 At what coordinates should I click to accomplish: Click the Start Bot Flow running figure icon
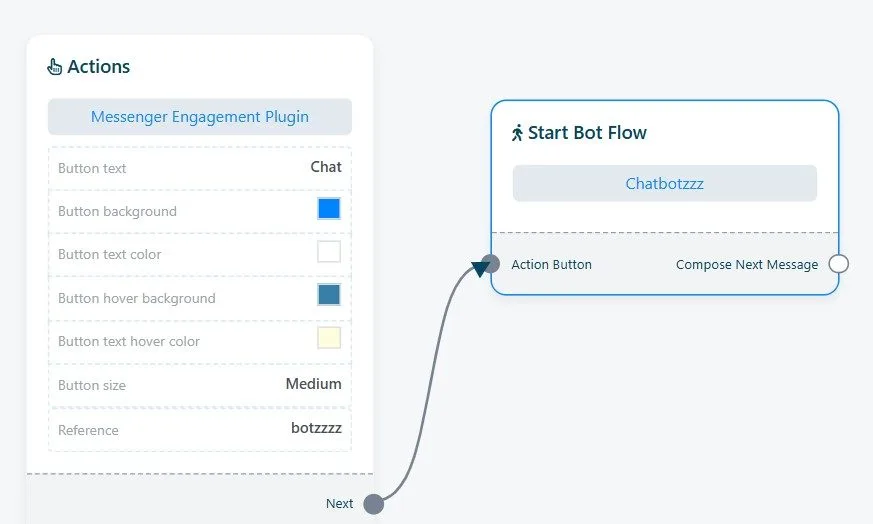517,133
